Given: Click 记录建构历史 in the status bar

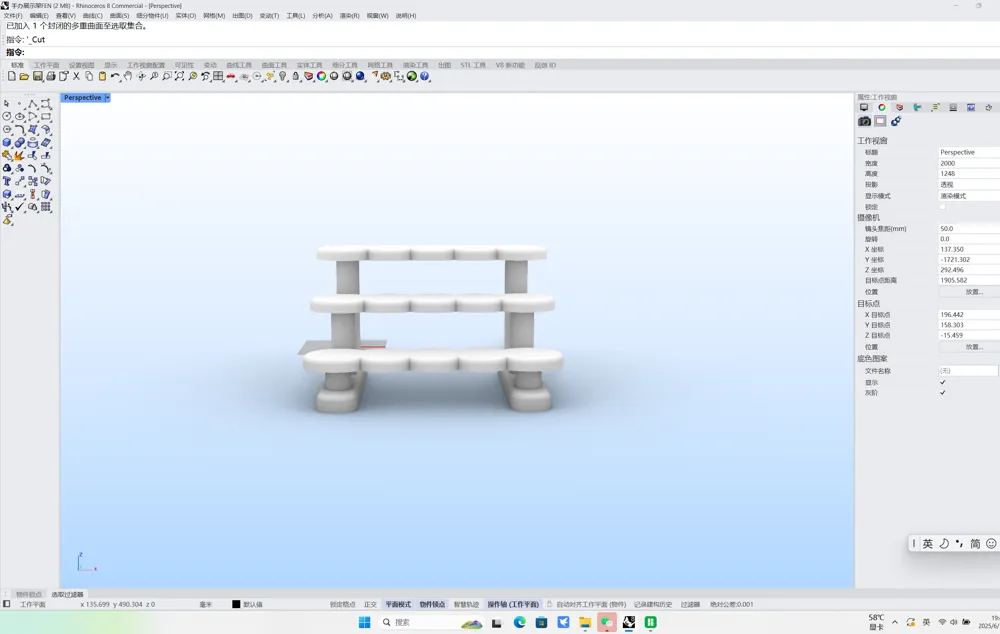Looking at the screenshot, I should click(652, 604).
